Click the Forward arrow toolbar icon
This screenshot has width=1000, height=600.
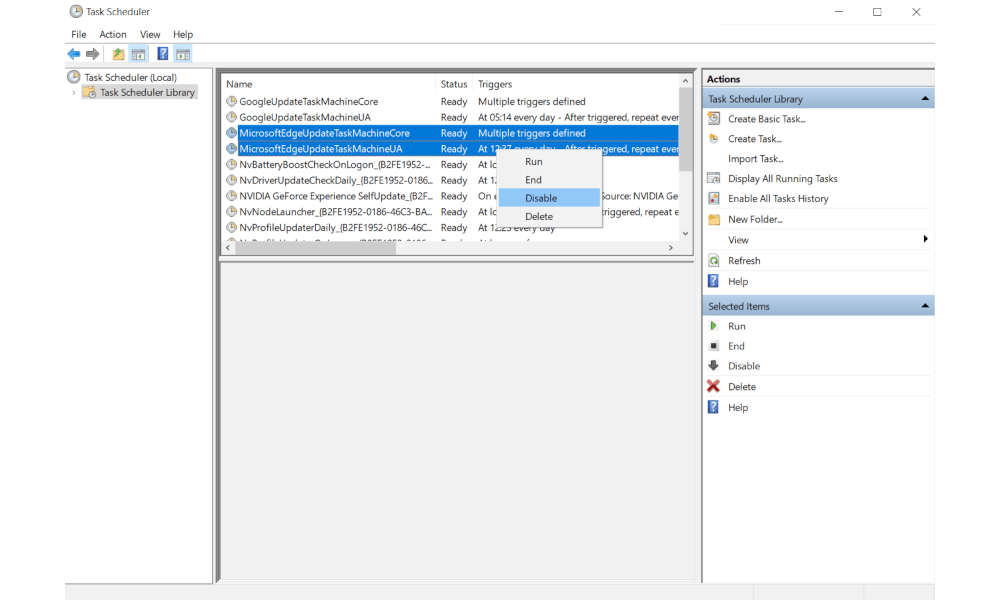click(92, 54)
